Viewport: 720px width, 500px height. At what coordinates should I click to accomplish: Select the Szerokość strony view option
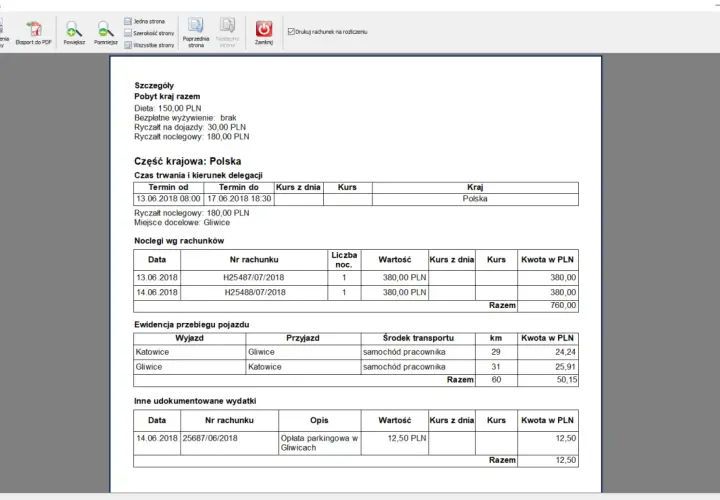149,33
